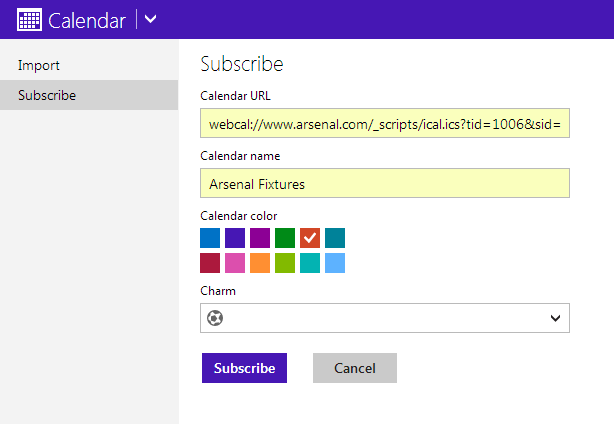The image size is (614, 424).
Task: Click the Calendar name label
Action: click(x=240, y=156)
